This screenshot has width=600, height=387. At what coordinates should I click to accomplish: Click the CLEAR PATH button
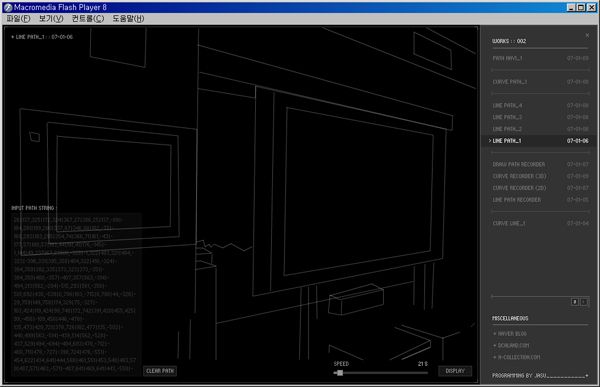(x=160, y=371)
